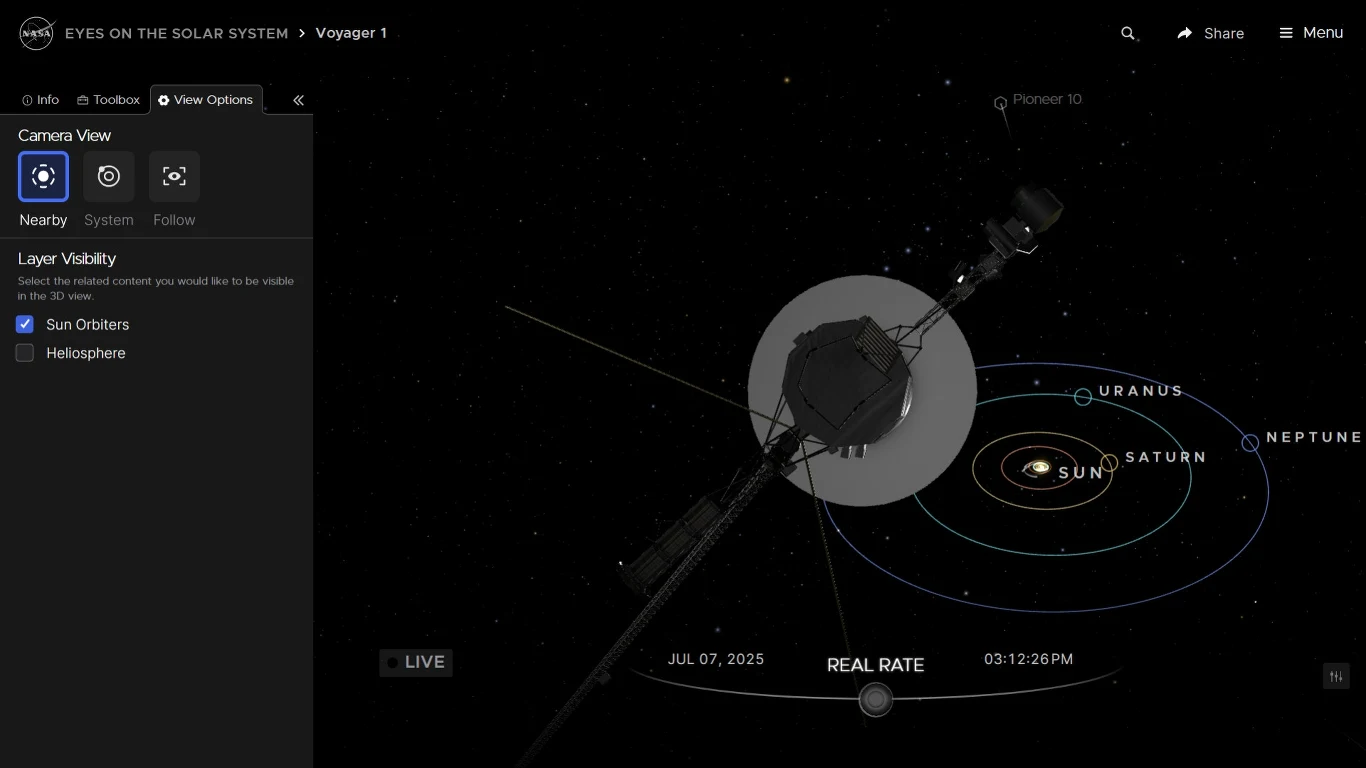This screenshot has height=768, width=1366.
Task: Click Eyes on the Solar System breadcrumb
Action: click(x=177, y=33)
